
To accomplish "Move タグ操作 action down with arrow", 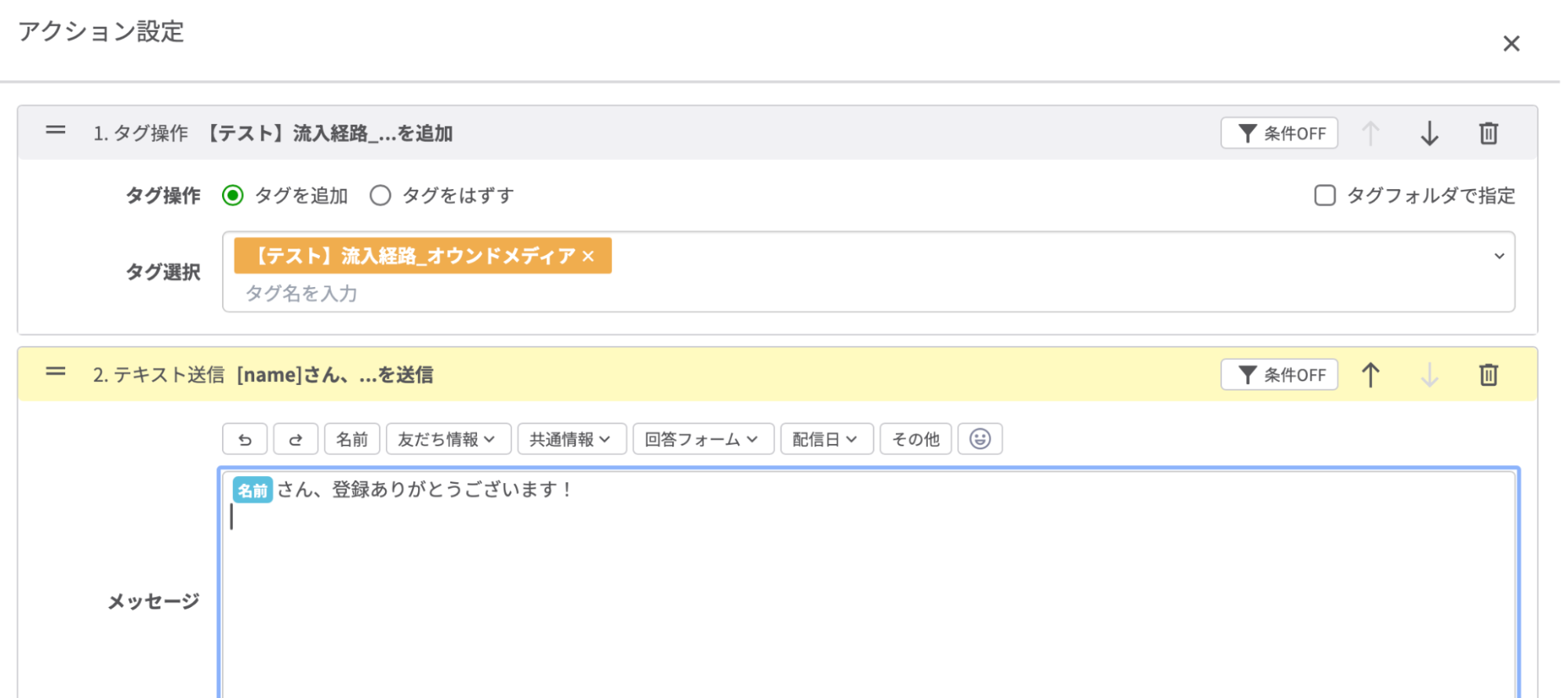I will pos(1429,133).
